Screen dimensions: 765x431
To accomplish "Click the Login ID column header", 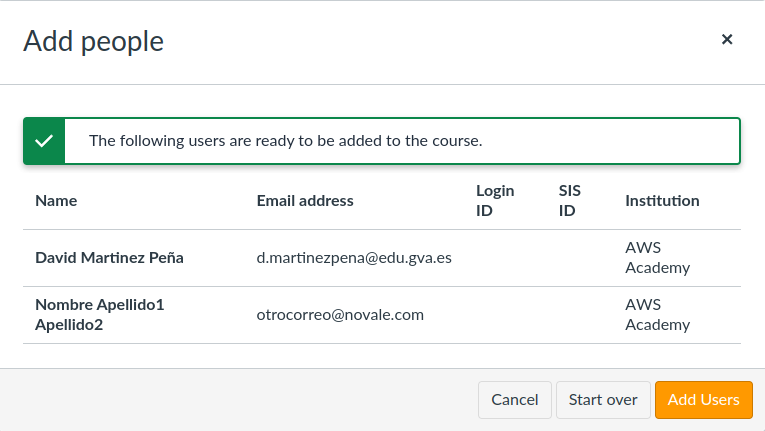I will 495,200.
